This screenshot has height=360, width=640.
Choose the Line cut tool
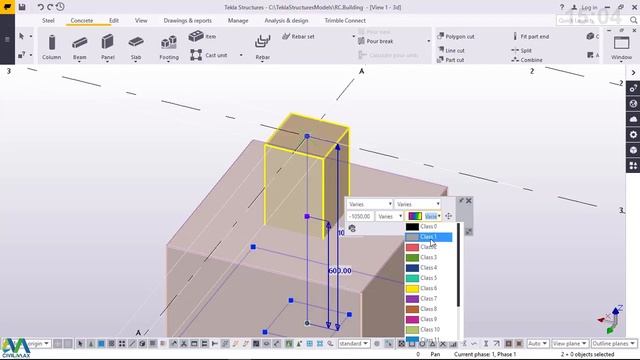coord(451,50)
